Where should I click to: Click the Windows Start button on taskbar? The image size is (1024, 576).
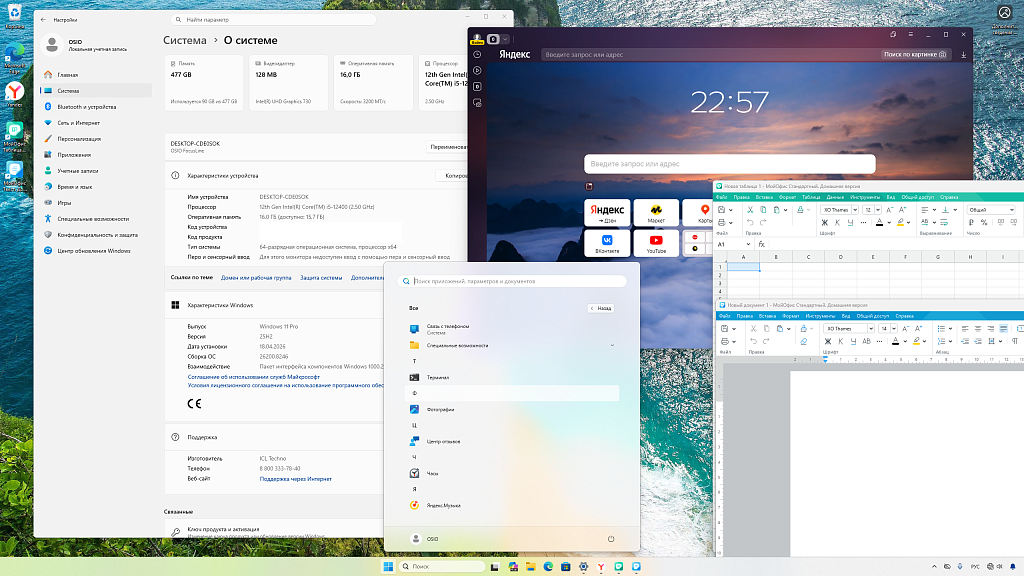coord(388,566)
